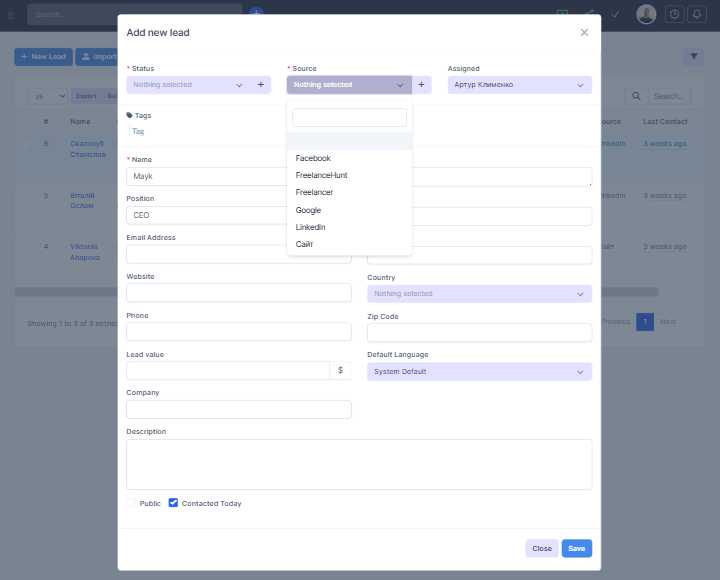Close the Add new lead dialog with X

click(x=584, y=33)
